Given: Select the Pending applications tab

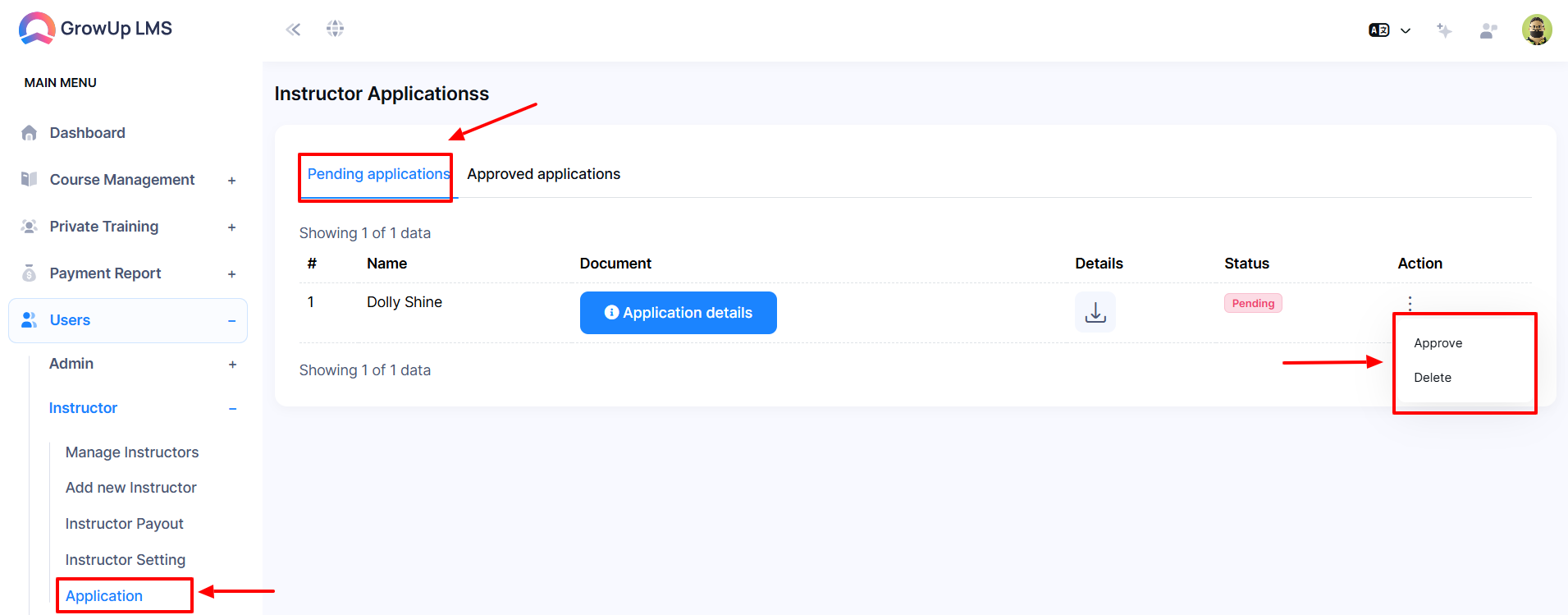Looking at the screenshot, I should point(378,174).
